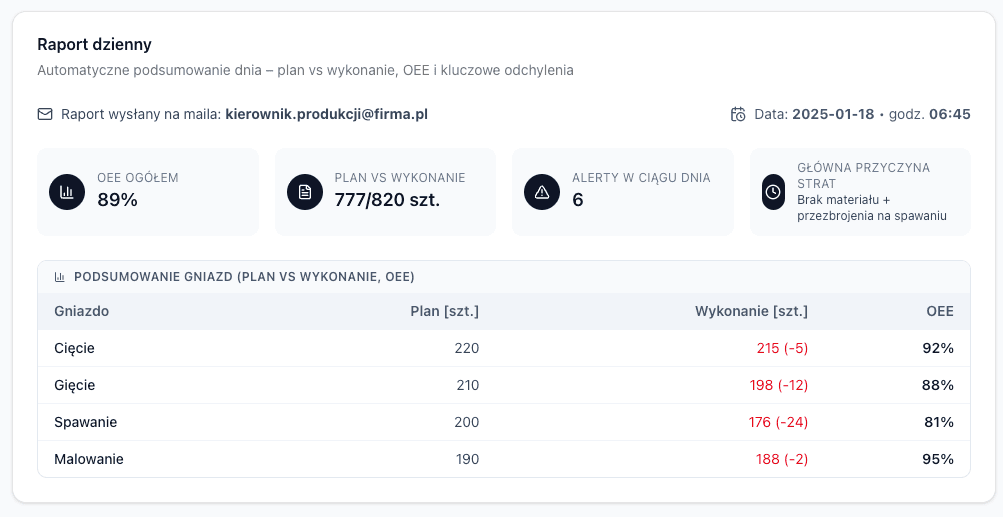
Task: Open the kierownik.produkcji@firma.pl email address
Action: (x=326, y=114)
